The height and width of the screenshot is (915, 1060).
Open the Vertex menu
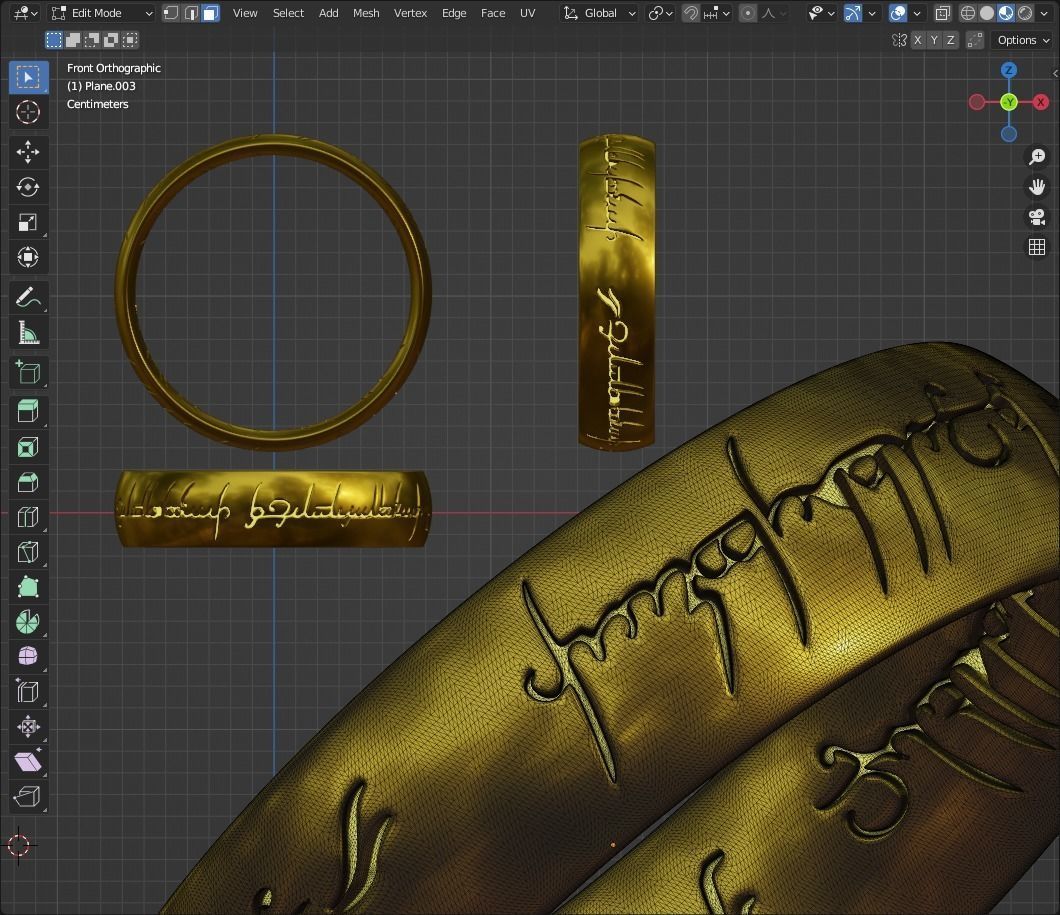pyautogui.click(x=410, y=13)
